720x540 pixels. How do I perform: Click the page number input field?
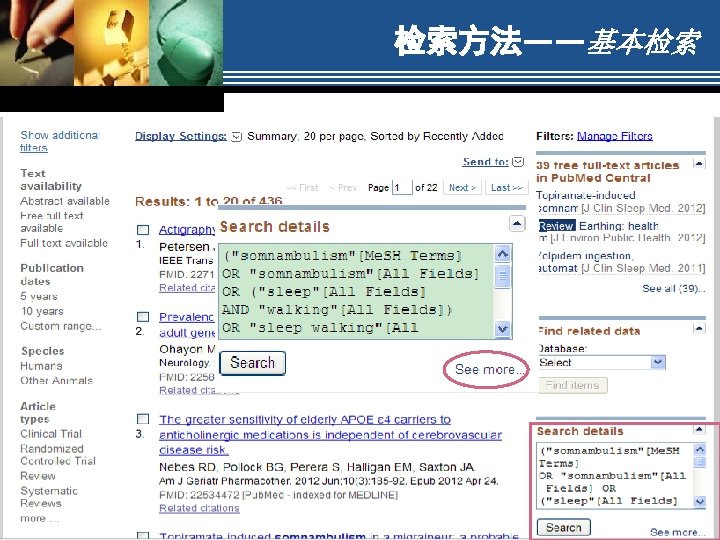point(402,187)
